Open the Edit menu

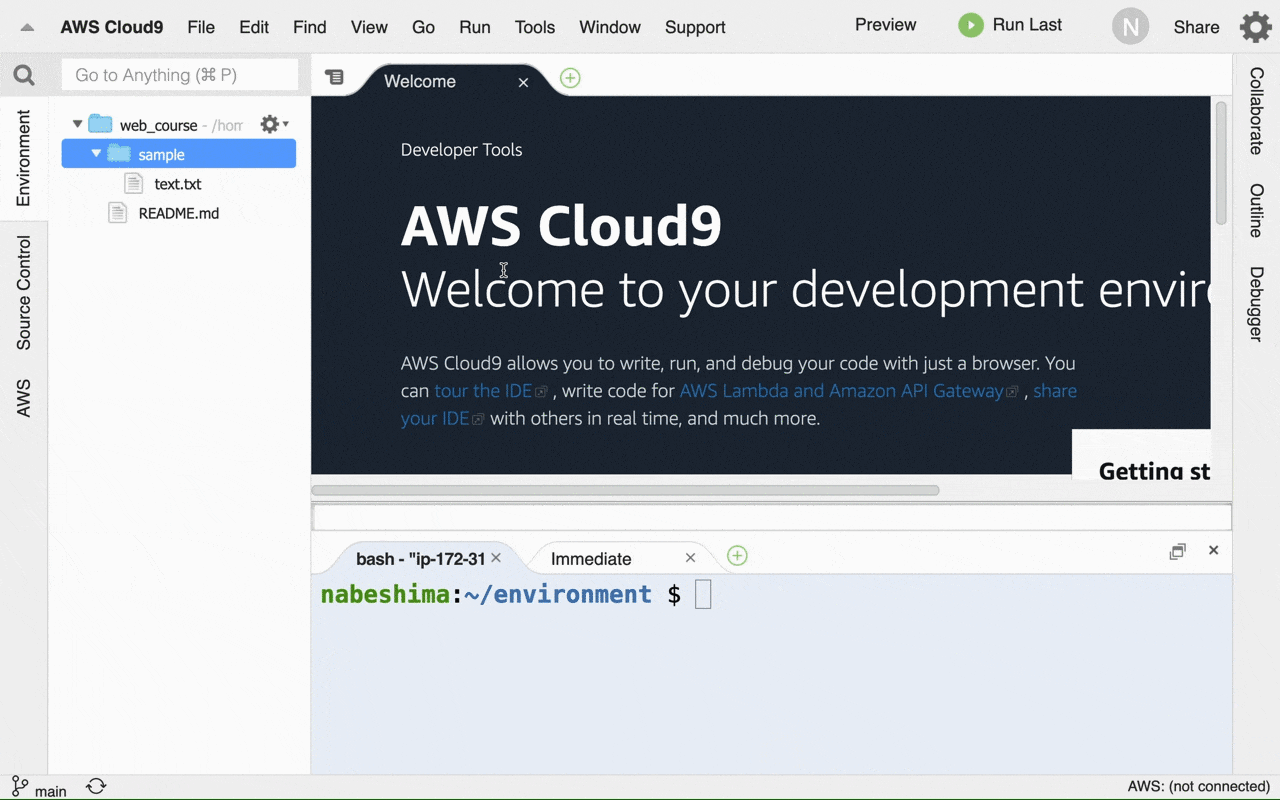click(x=254, y=27)
